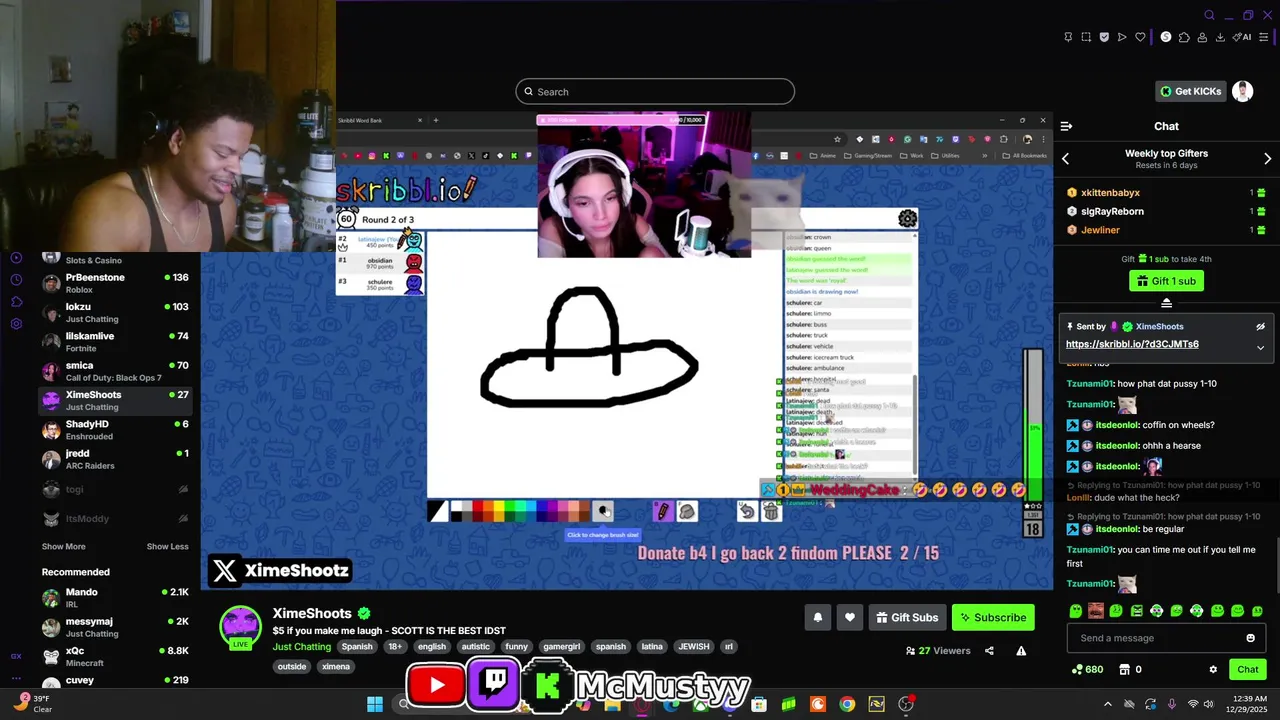Screen dimensions: 1280x720
Task: Expand the pinned message chevron
Action: tap(1260, 348)
